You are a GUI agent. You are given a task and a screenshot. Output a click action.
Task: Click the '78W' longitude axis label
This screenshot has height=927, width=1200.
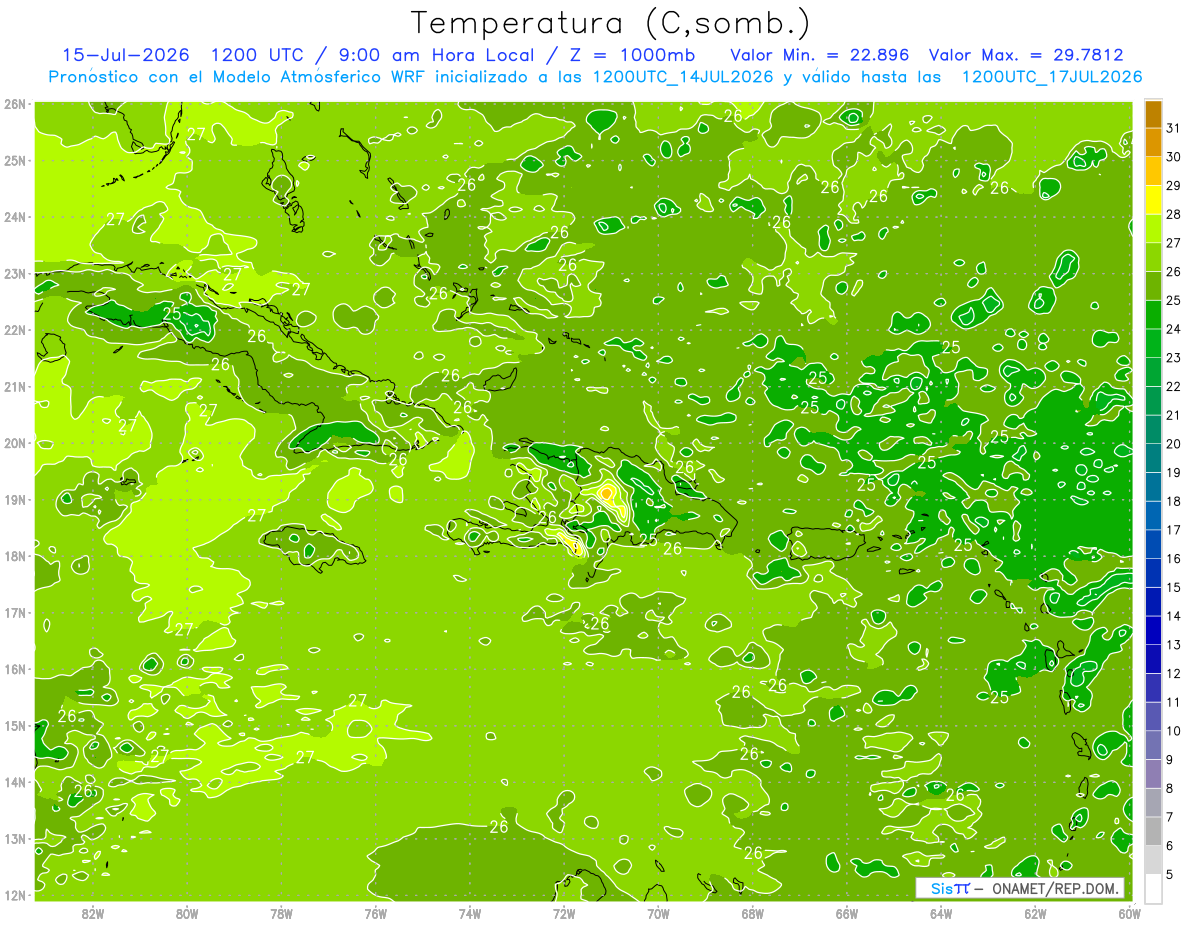[282, 913]
